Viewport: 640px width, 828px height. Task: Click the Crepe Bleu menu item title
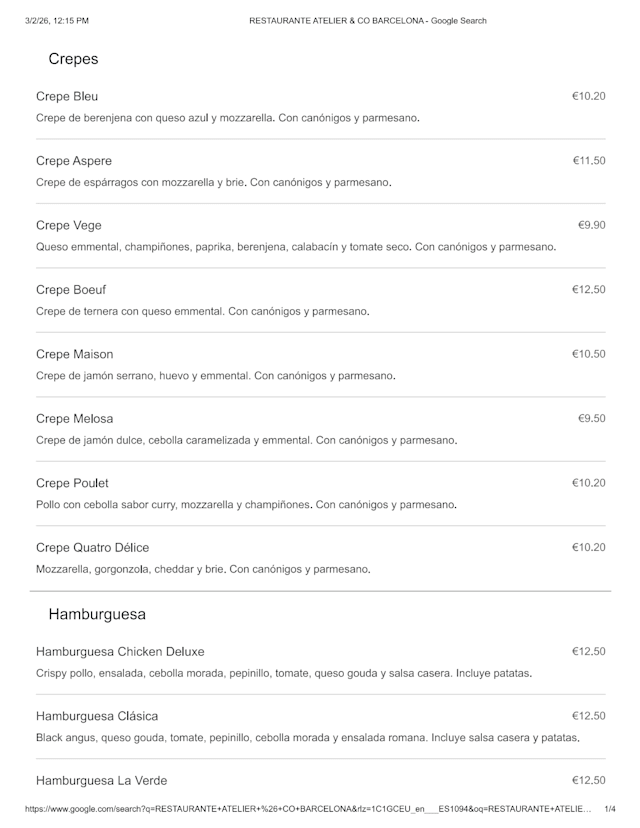click(67, 97)
